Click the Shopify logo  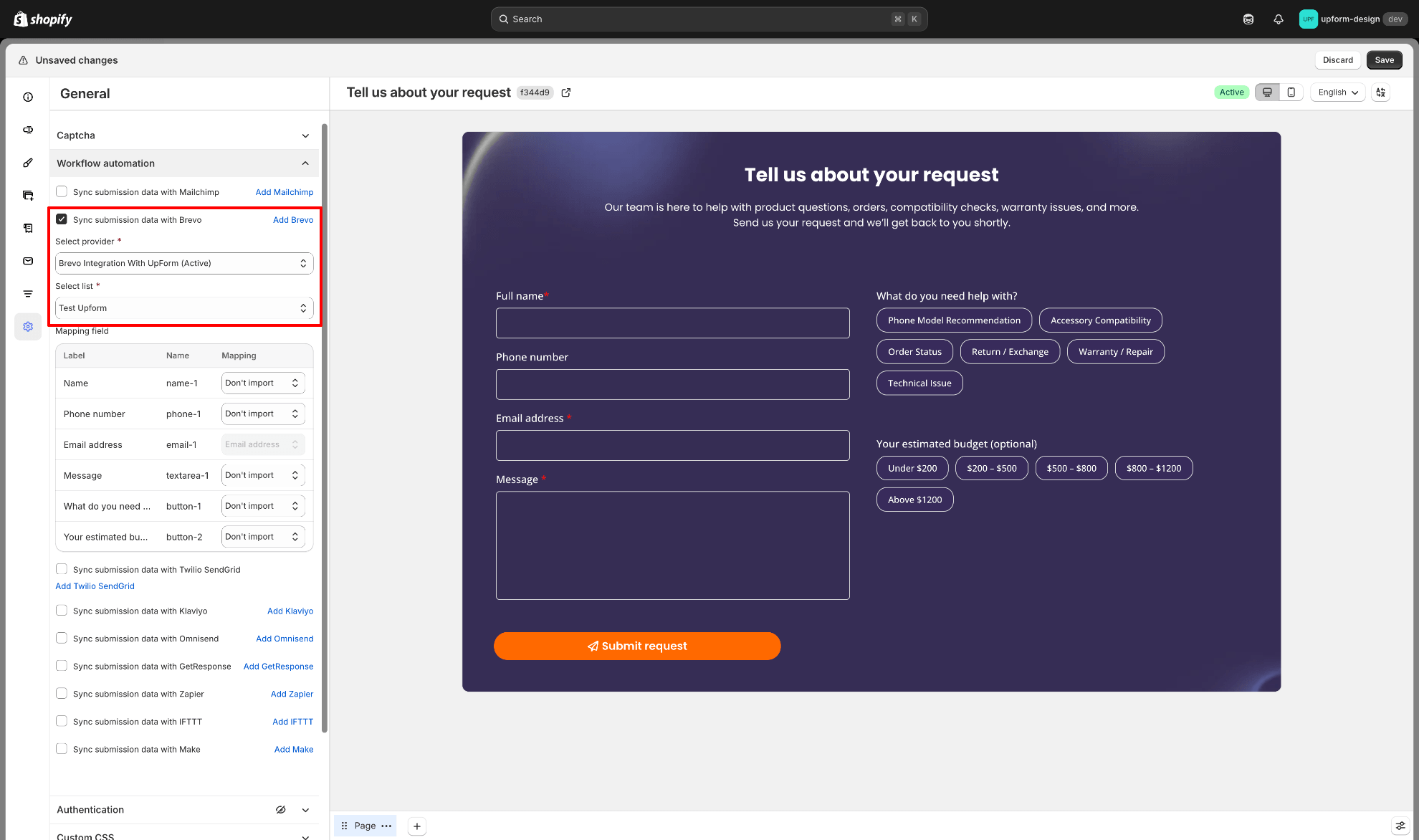(43, 19)
